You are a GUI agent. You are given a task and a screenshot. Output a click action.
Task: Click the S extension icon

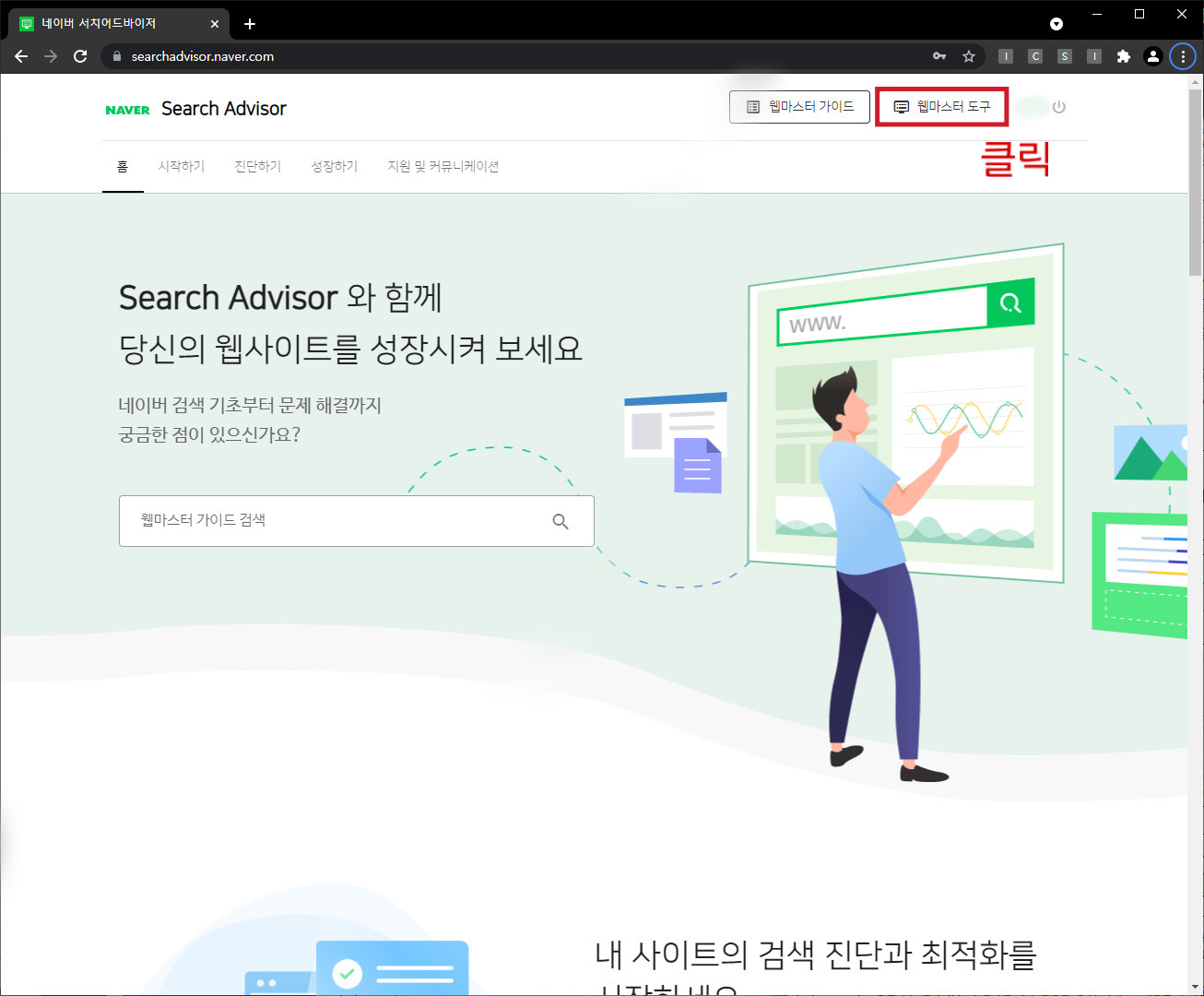(1065, 56)
